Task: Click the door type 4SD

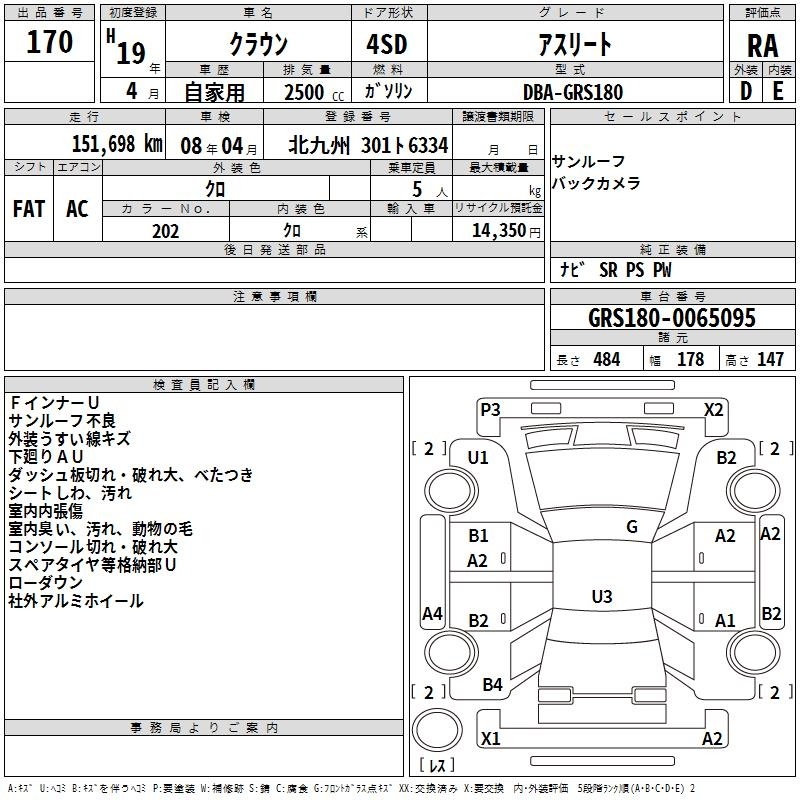Action: [387, 44]
